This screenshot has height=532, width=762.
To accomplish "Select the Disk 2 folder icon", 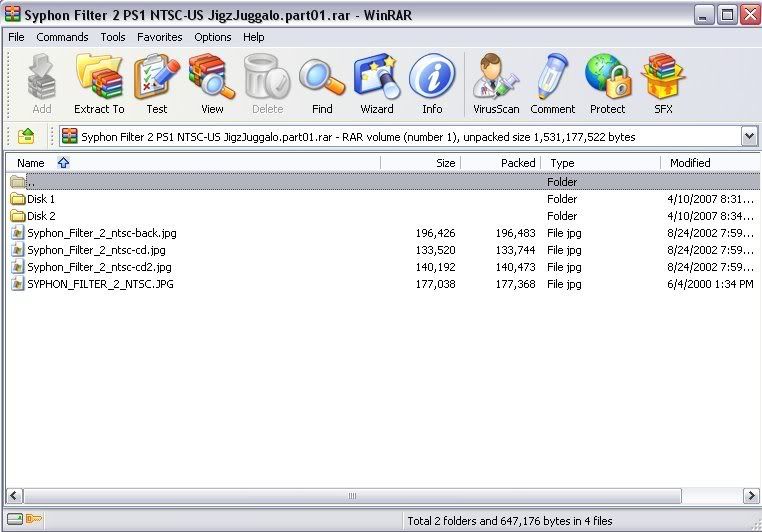I will pos(17,216).
